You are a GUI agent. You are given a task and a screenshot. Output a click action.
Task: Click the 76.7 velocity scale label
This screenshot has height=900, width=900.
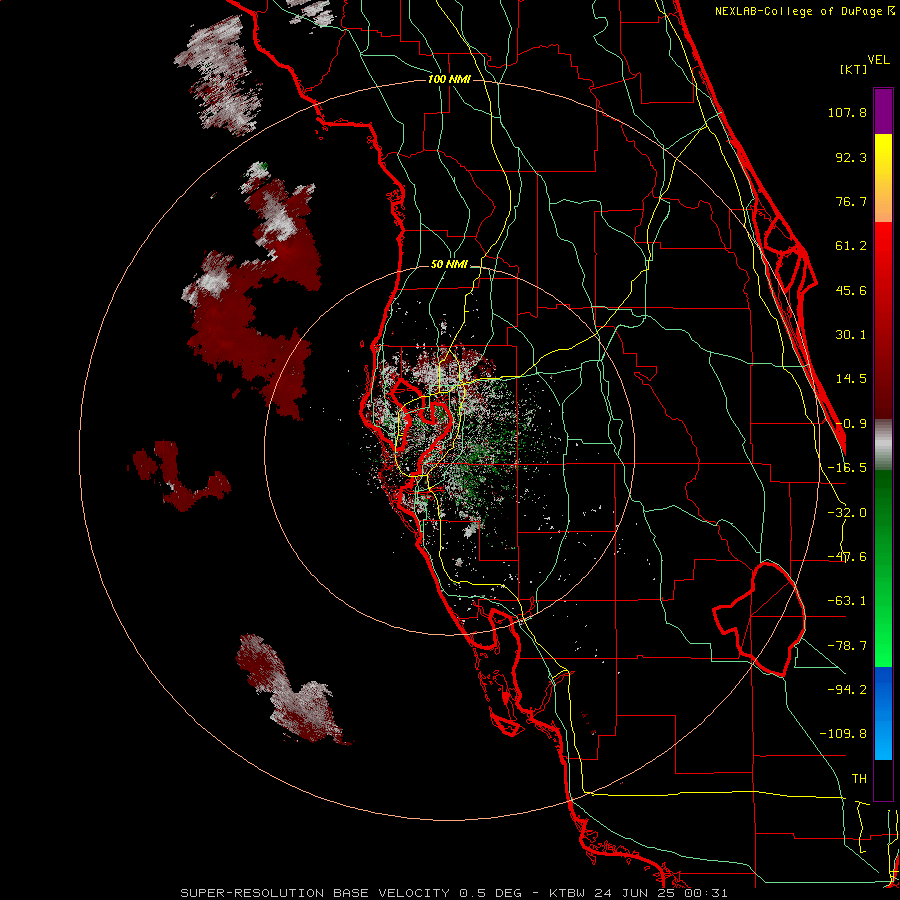pyautogui.click(x=851, y=201)
